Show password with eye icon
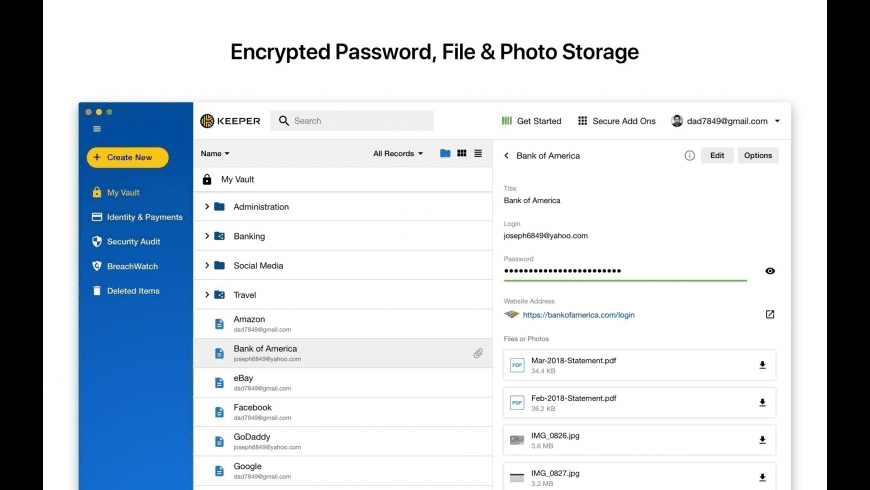Image resolution: width=870 pixels, height=490 pixels. (x=770, y=271)
